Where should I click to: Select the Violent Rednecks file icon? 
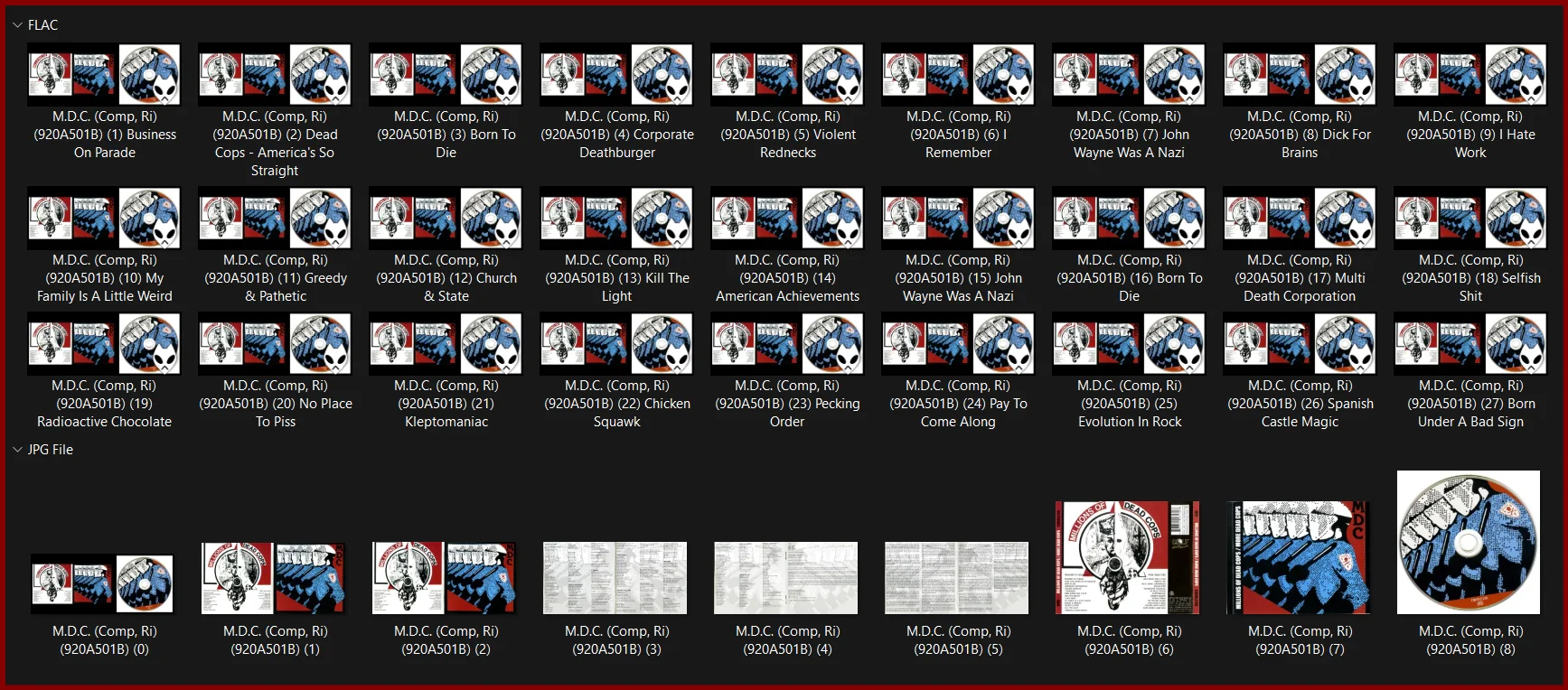click(x=787, y=74)
